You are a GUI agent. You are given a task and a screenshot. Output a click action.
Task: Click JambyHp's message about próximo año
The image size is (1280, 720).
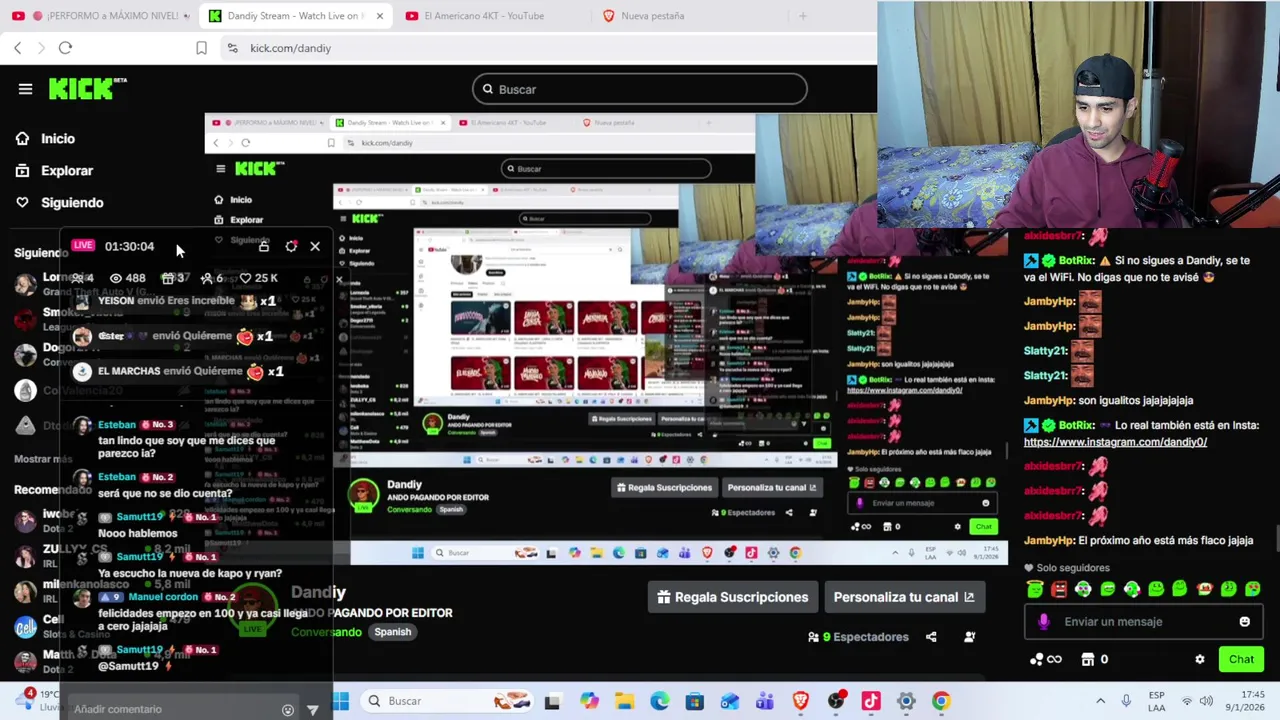[x=1138, y=541]
